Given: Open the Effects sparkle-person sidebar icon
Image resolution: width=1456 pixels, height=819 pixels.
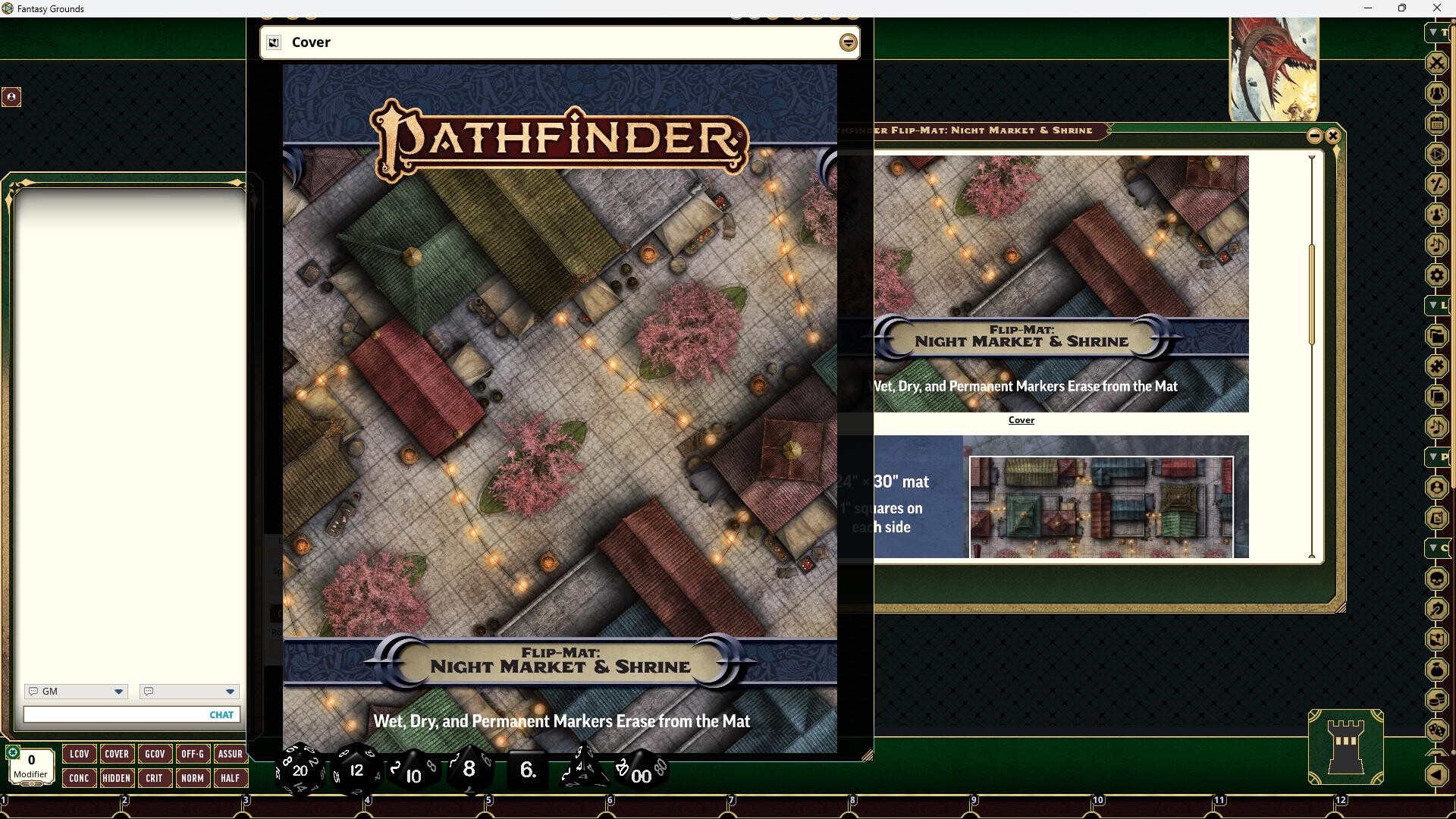Looking at the screenshot, I should coord(1437,215).
